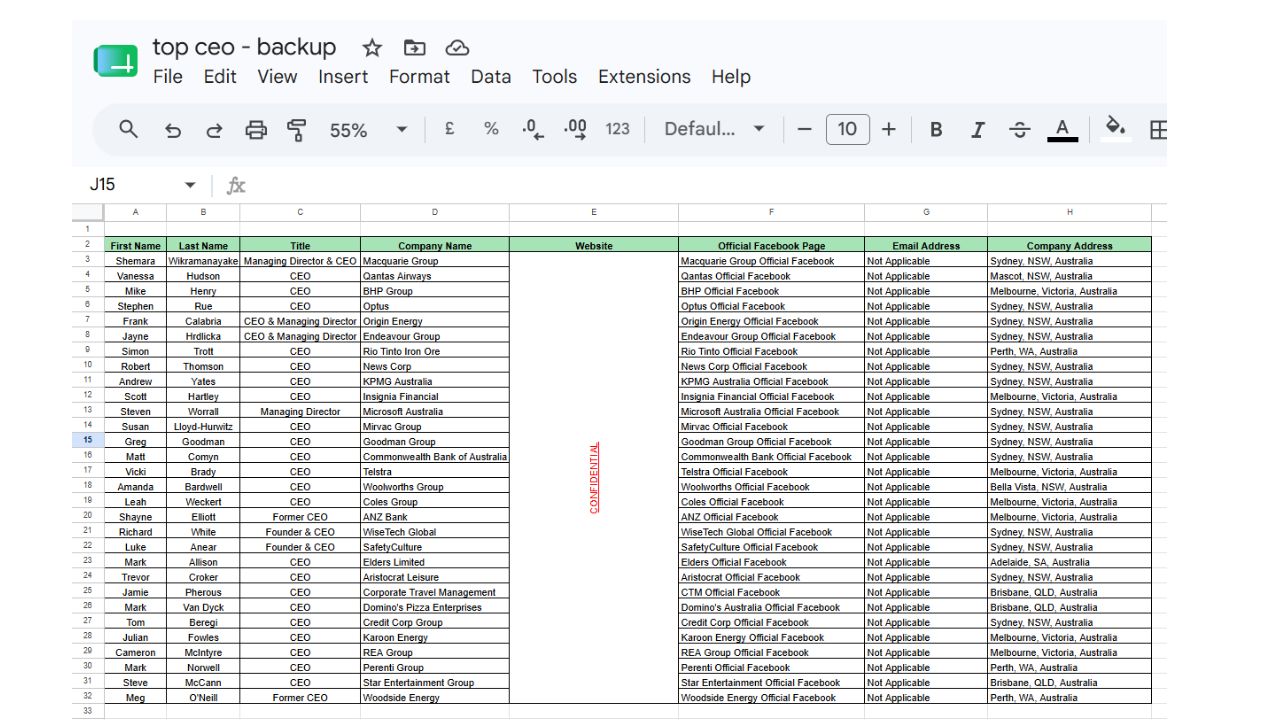Image resolution: width=1280 pixels, height=720 pixels.
Task: Undo the last action
Action: tap(172, 130)
